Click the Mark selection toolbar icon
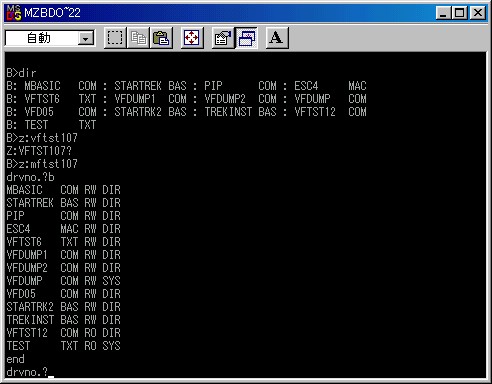The width and height of the screenshot is (492, 384). click(115, 38)
